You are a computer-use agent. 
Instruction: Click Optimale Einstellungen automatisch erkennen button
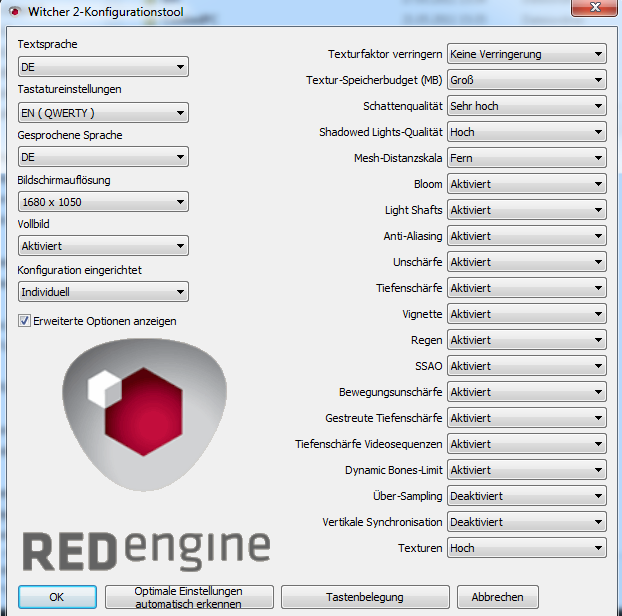[189, 597]
